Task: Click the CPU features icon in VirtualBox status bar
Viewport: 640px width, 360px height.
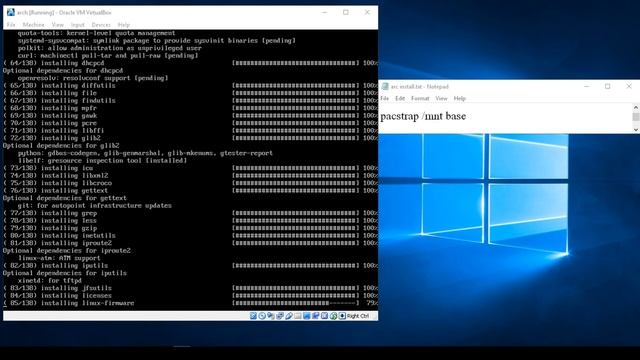Action: [x=324, y=316]
